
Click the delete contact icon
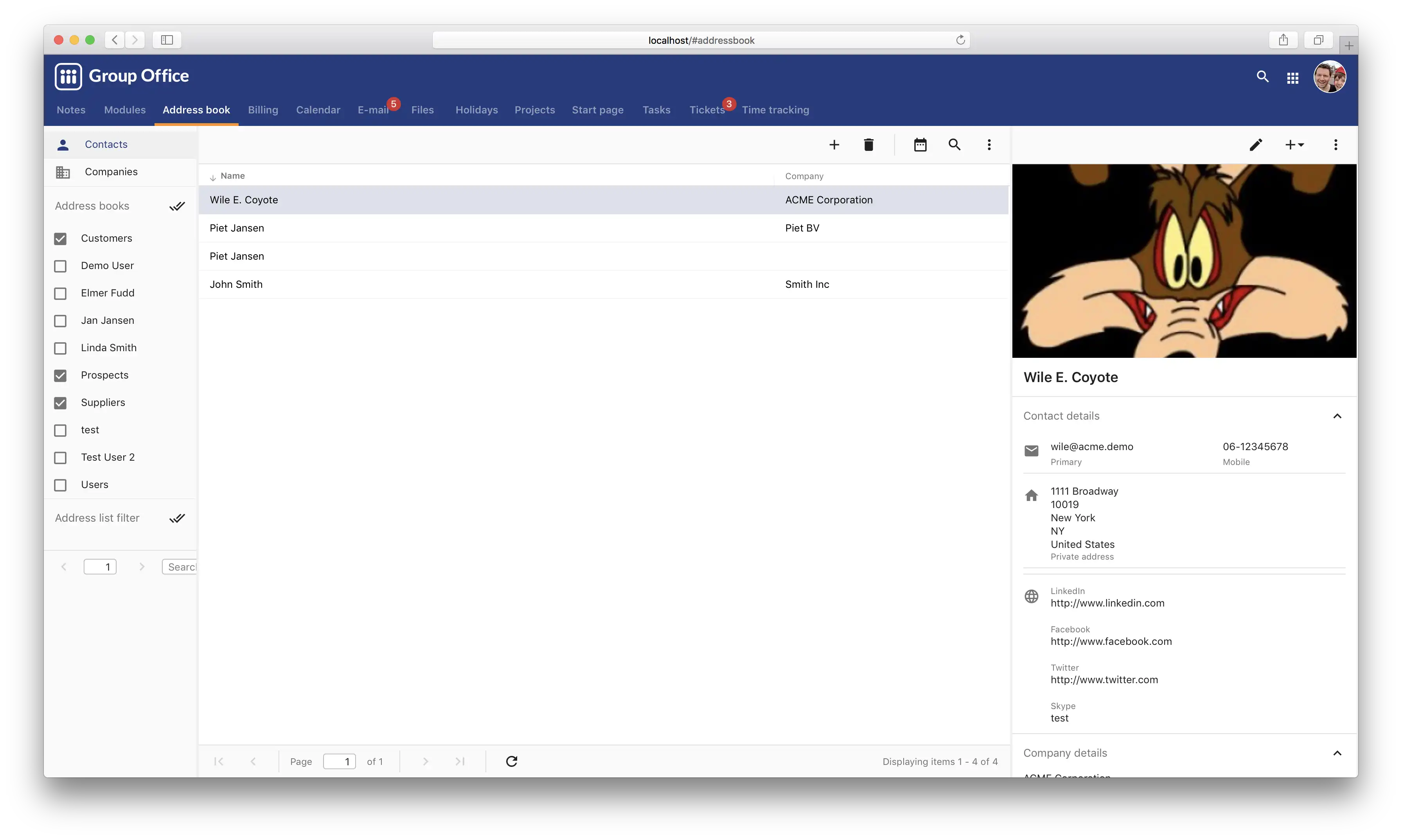pos(868,144)
